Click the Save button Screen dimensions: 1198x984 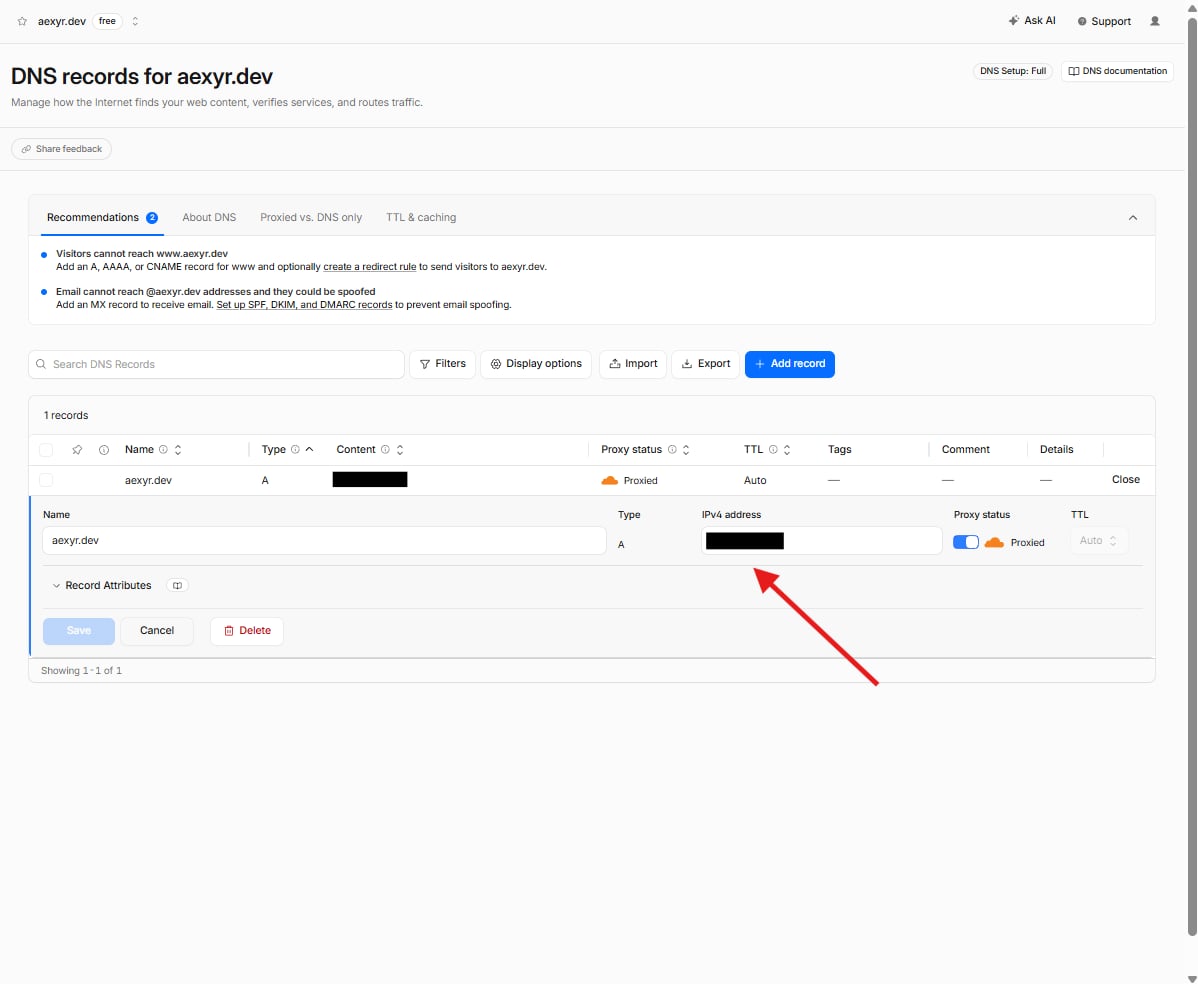tap(79, 631)
